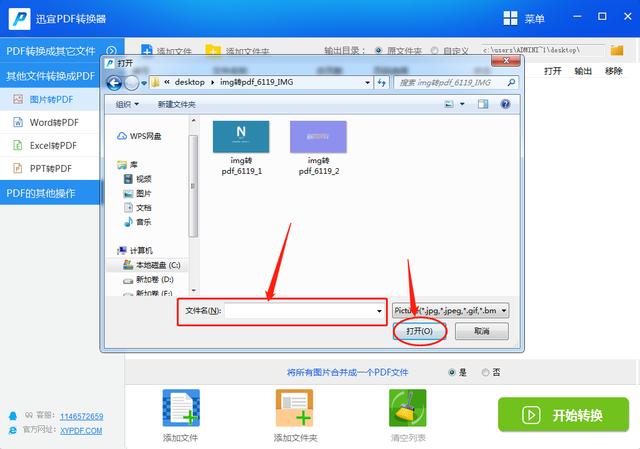The image size is (640, 449).
Task: Open QQ number 1146572659 link
Action: click(x=82, y=416)
